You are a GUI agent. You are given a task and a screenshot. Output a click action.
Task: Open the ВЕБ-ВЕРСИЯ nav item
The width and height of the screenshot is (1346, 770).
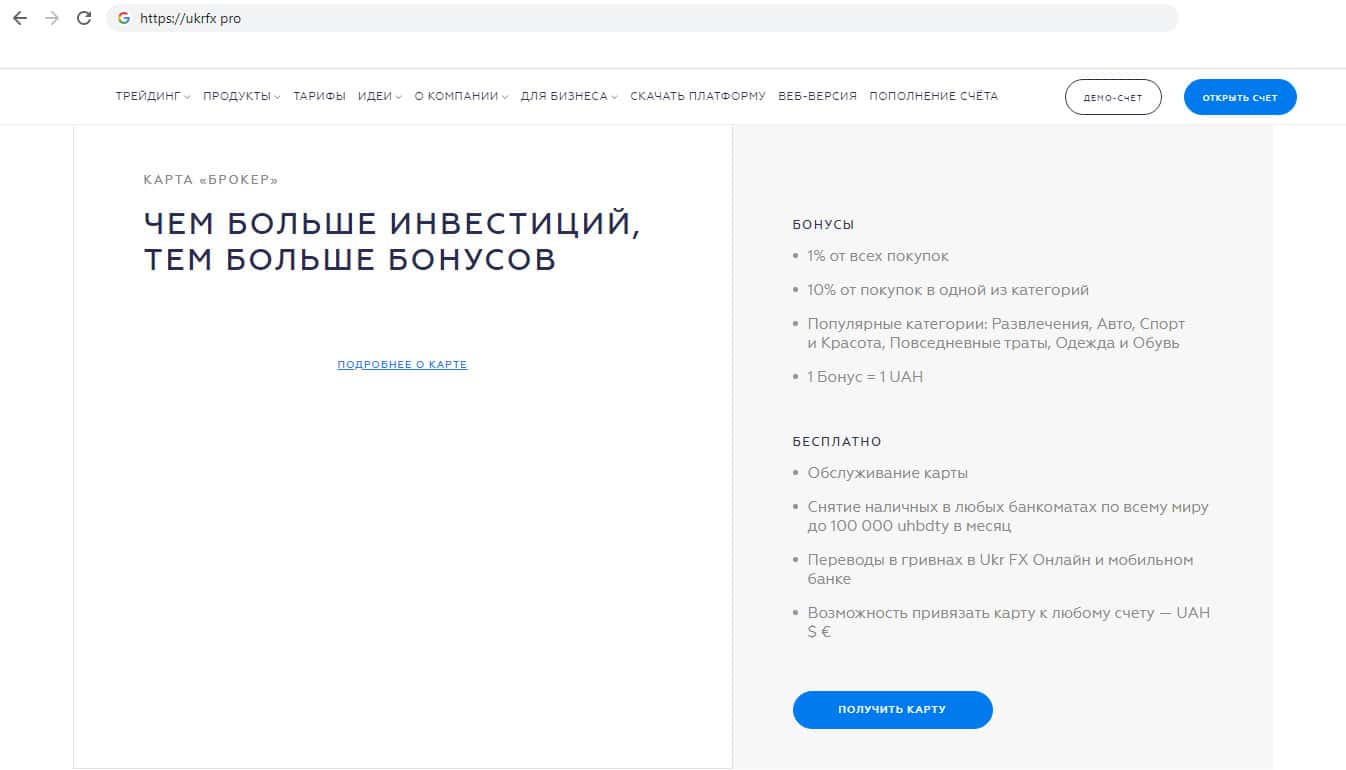point(817,96)
